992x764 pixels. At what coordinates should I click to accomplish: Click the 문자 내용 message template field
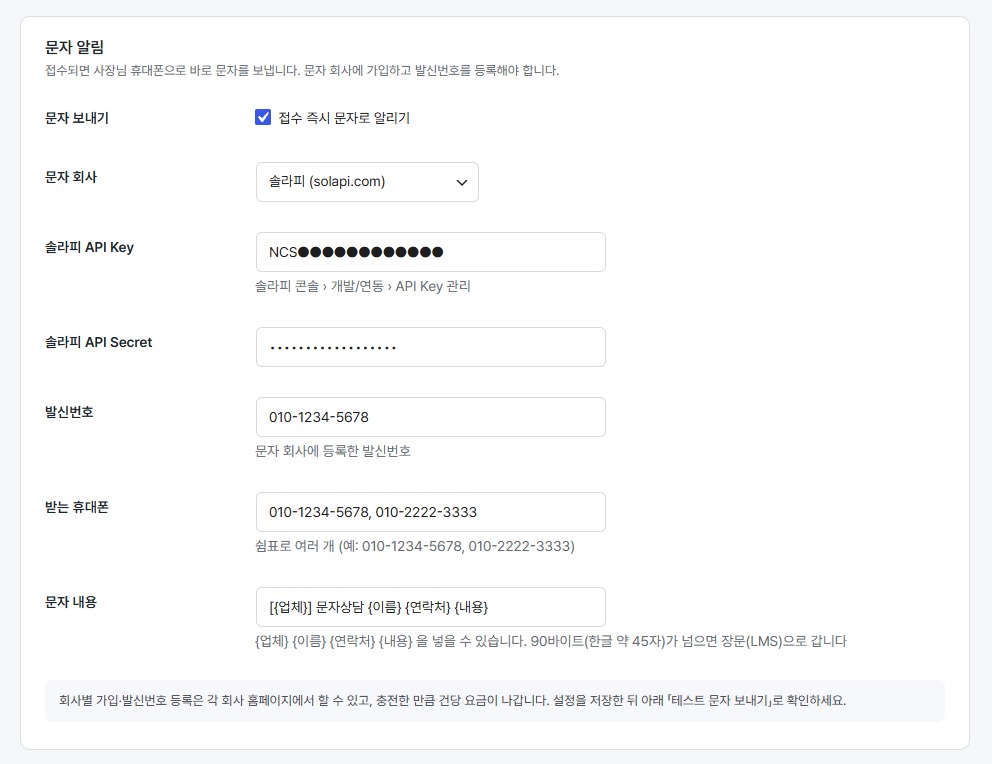coord(430,607)
